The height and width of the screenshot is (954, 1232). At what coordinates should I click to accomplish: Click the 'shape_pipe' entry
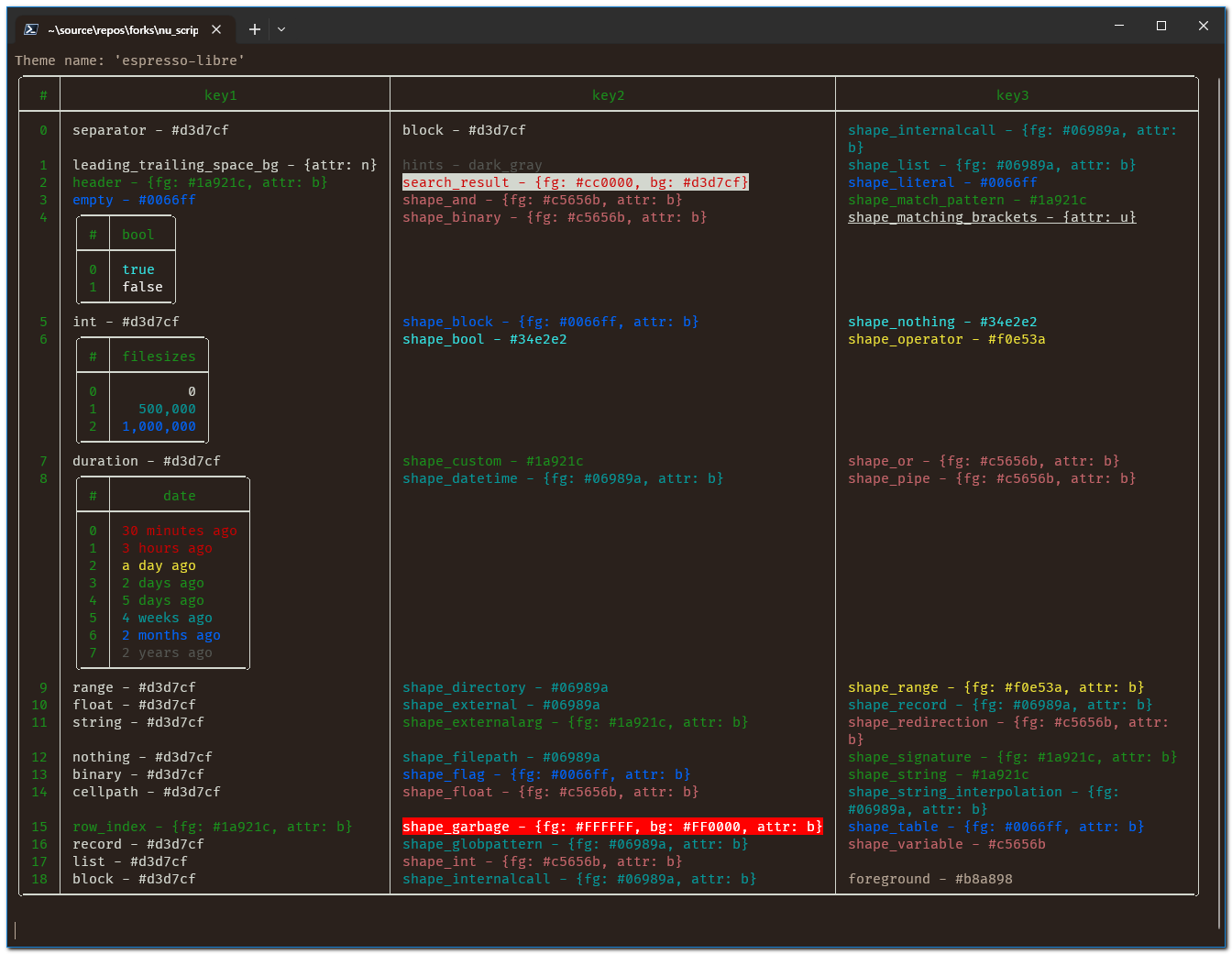pos(992,478)
